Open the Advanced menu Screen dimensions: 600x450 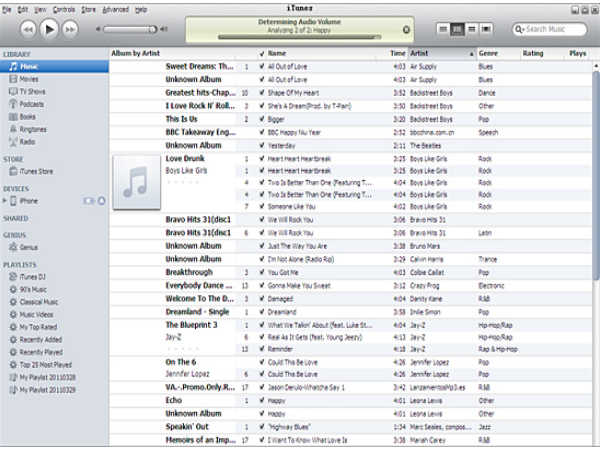pyautogui.click(x=115, y=8)
